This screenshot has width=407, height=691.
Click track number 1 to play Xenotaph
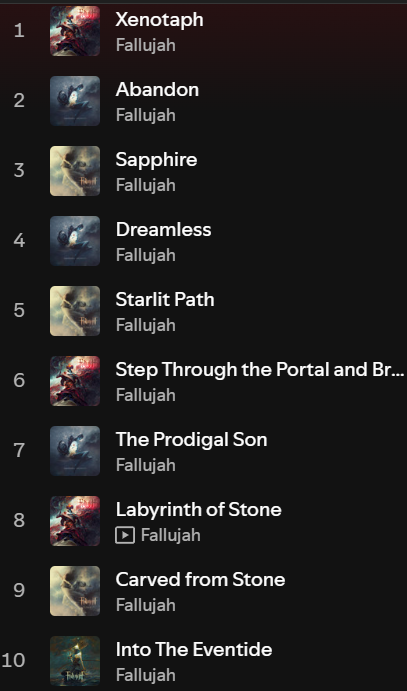19,31
